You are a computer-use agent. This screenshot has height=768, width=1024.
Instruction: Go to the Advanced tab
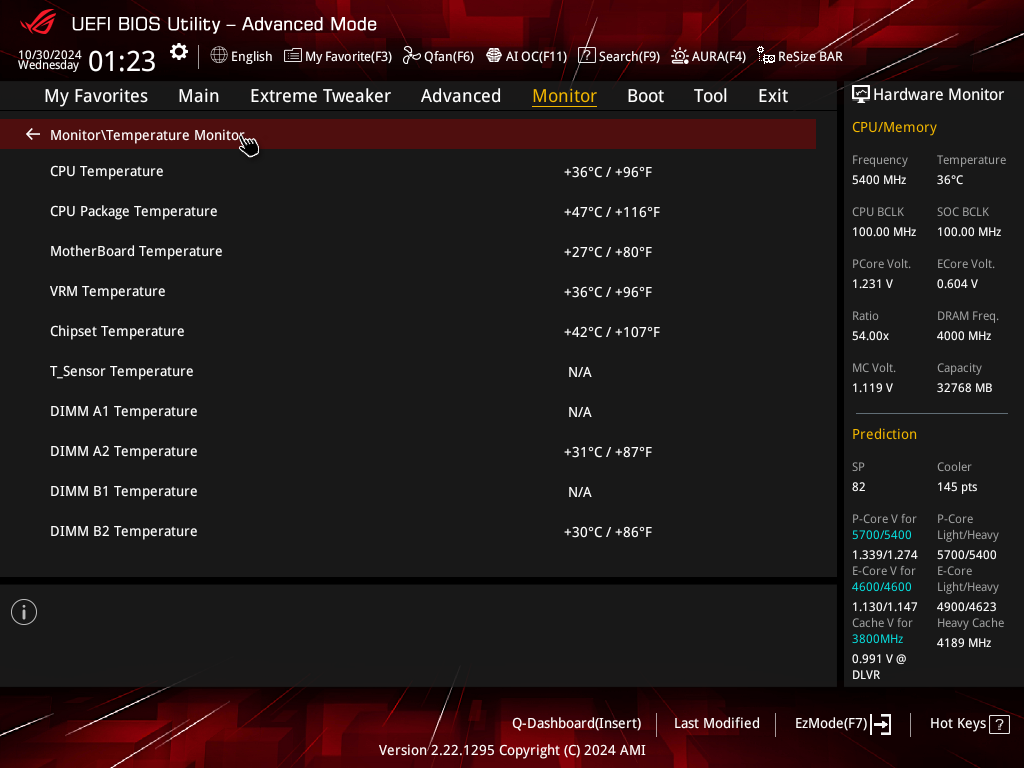[460, 96]
